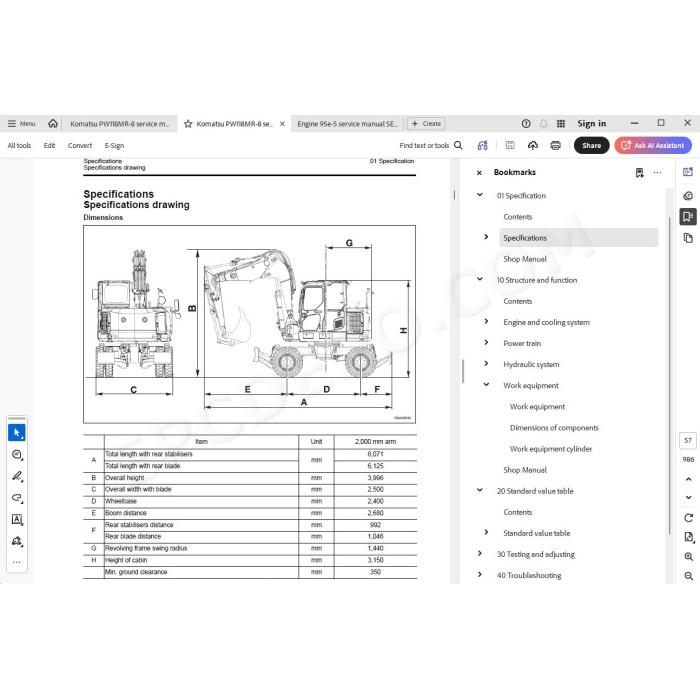Expand 30 Testing and adjusting bookmark
The height and width of the screenshot is (700, 700).
tap(480, 553)
